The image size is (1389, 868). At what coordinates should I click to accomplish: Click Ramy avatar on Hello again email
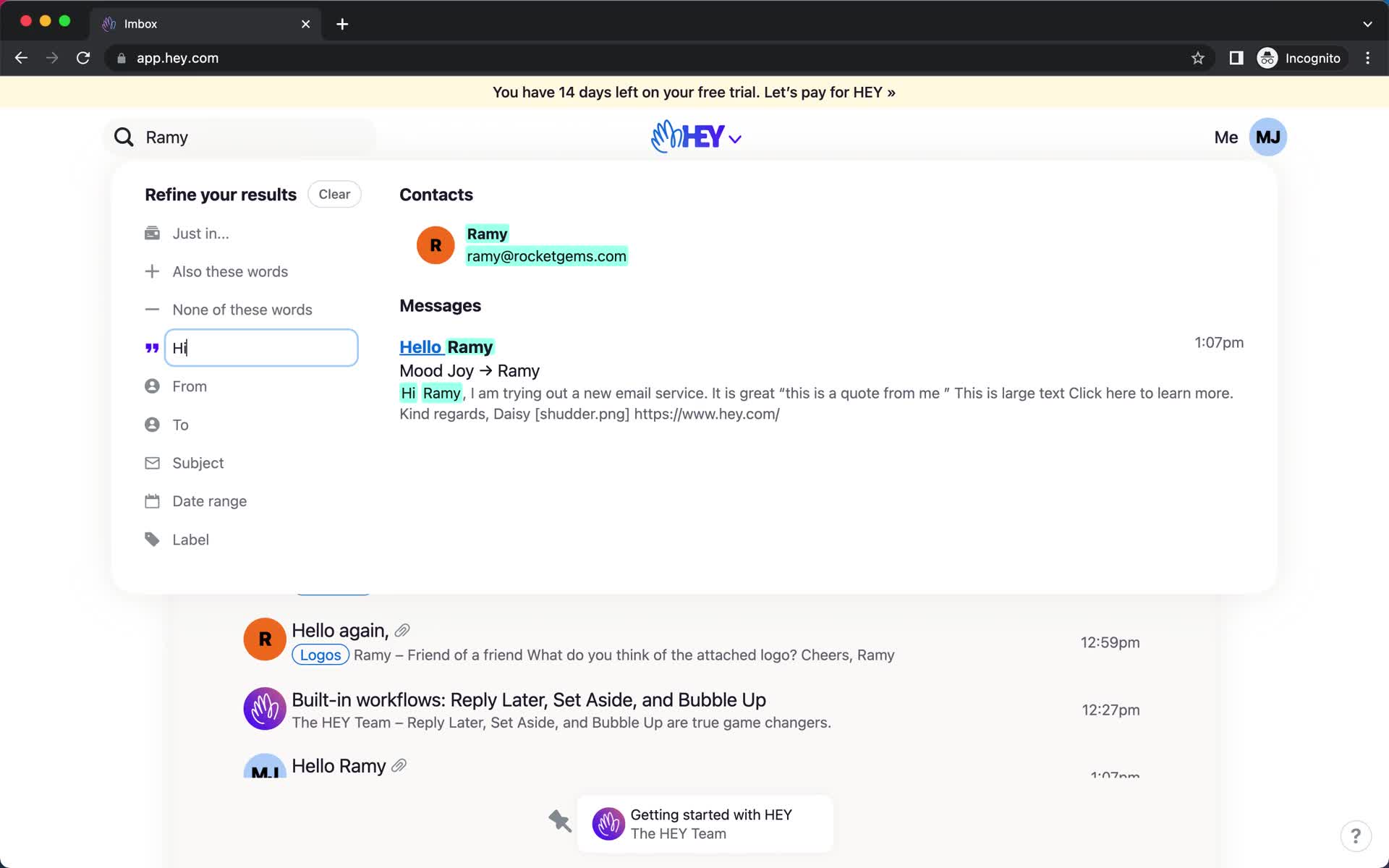(265, 639)
